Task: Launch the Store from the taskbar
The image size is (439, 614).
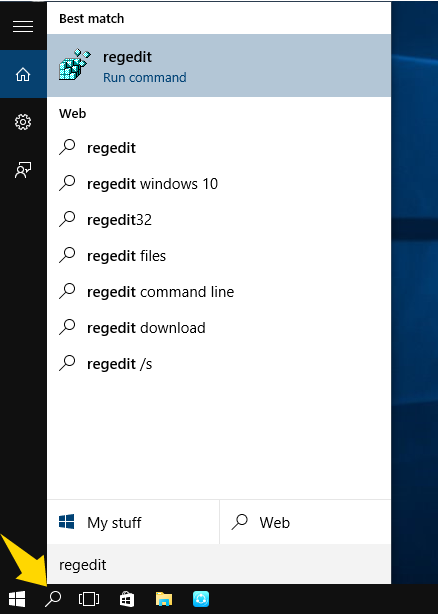Action: 126,599
